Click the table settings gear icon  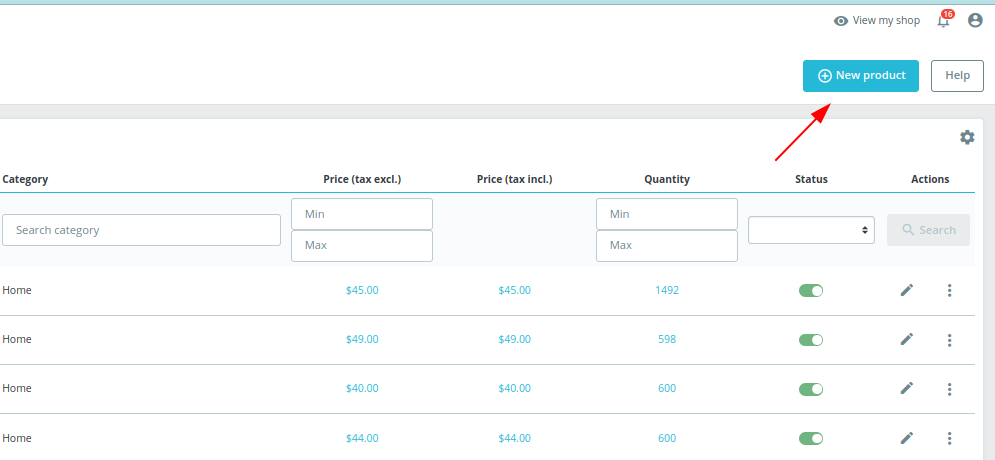pos(967,137)
